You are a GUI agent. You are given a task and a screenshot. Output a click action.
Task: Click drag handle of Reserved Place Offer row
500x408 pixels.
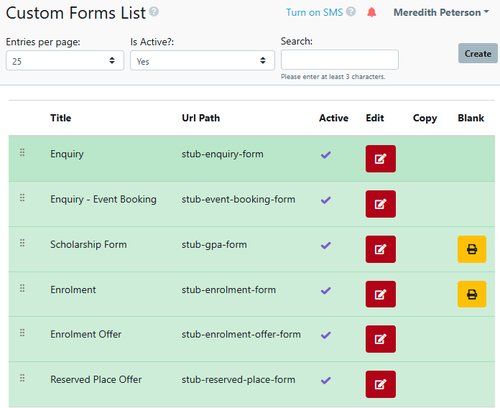coord(22,378)
